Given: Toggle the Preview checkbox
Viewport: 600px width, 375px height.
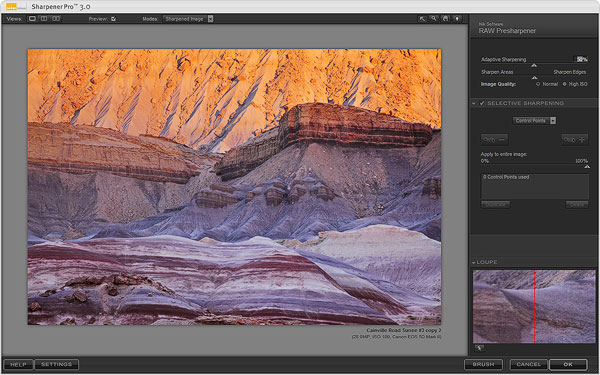Looking at the screenshot, I should [x=113, y=19].
